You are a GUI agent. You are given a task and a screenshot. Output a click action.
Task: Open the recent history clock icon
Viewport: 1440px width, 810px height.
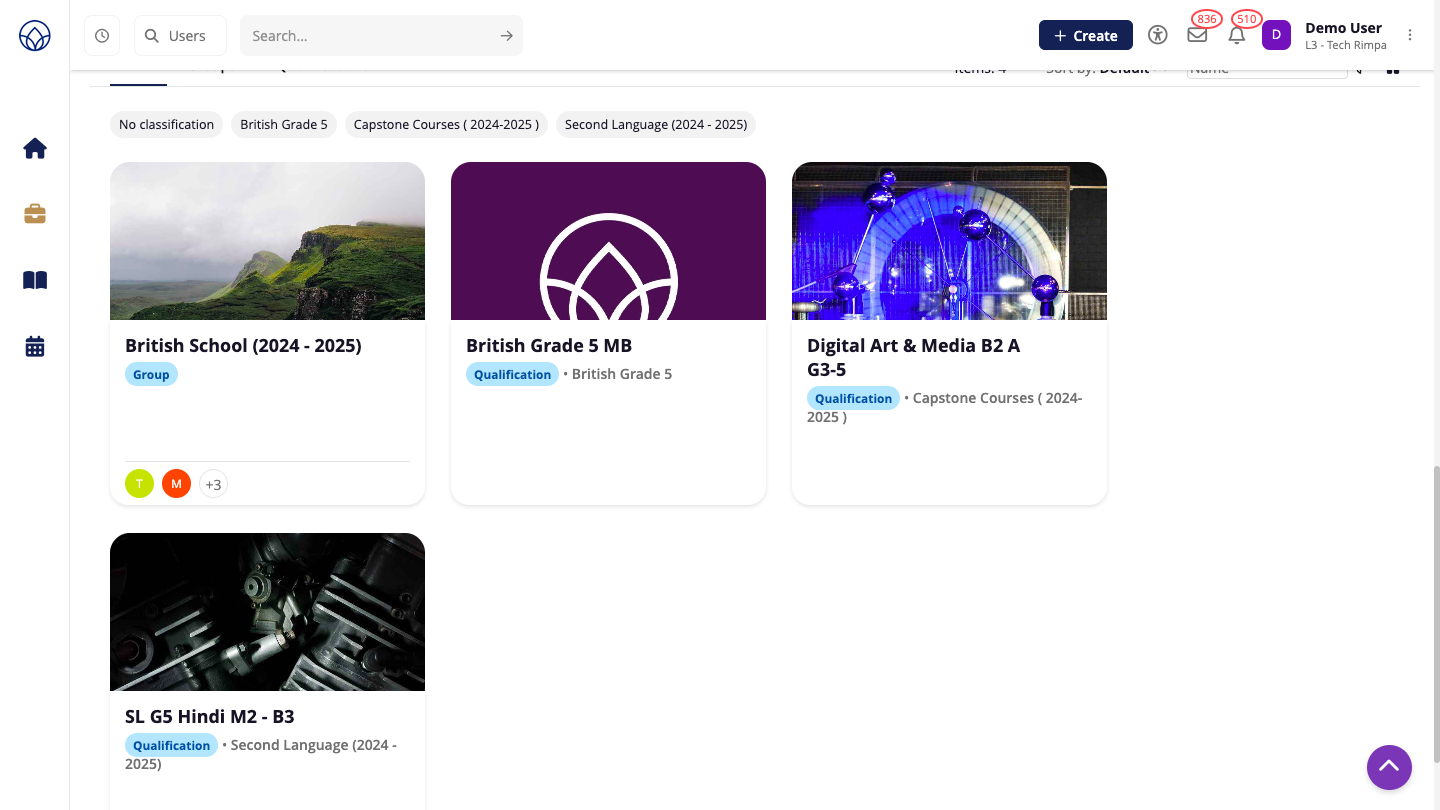102,36
